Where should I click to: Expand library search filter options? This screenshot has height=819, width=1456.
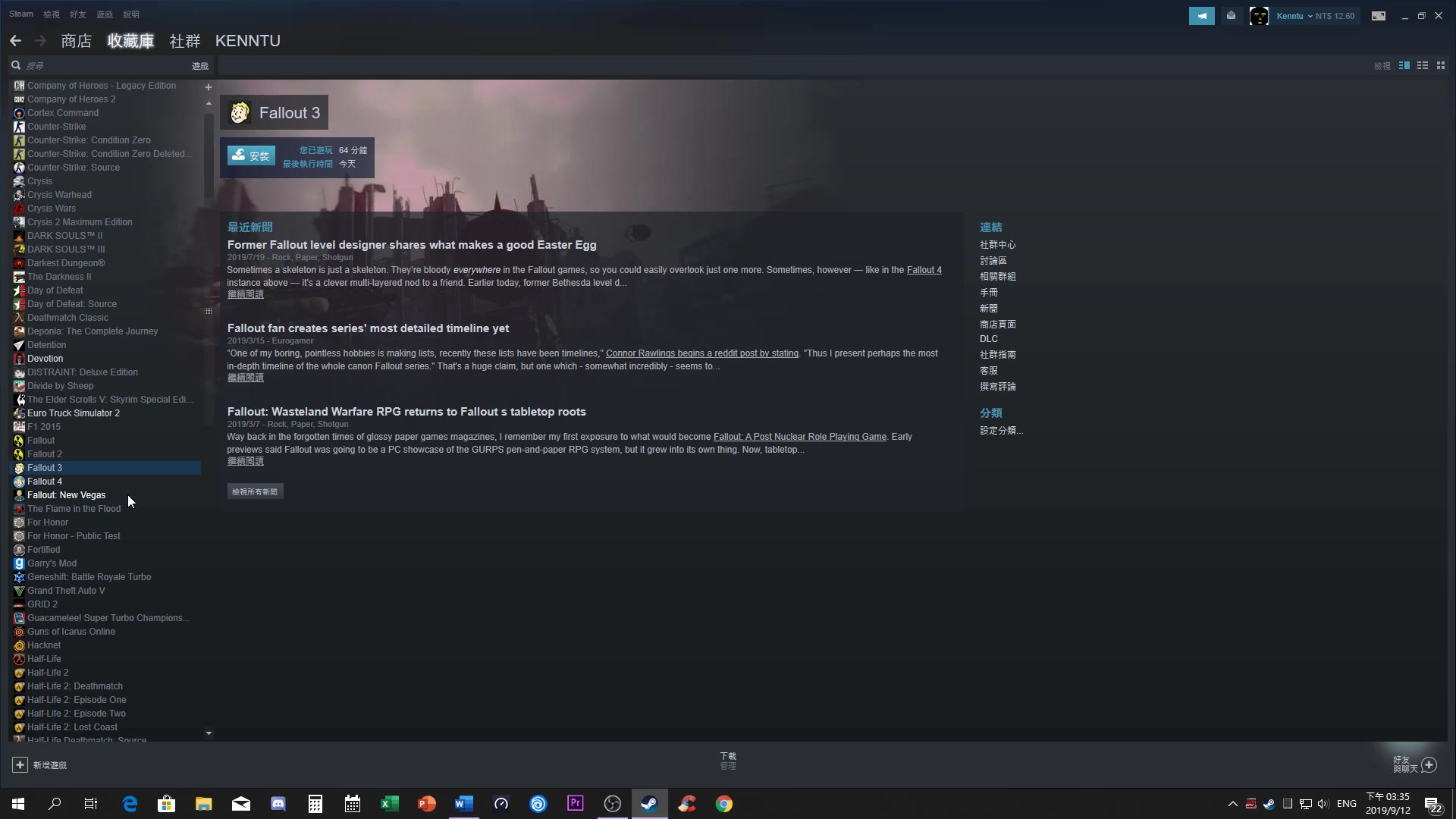coord(199,65)
